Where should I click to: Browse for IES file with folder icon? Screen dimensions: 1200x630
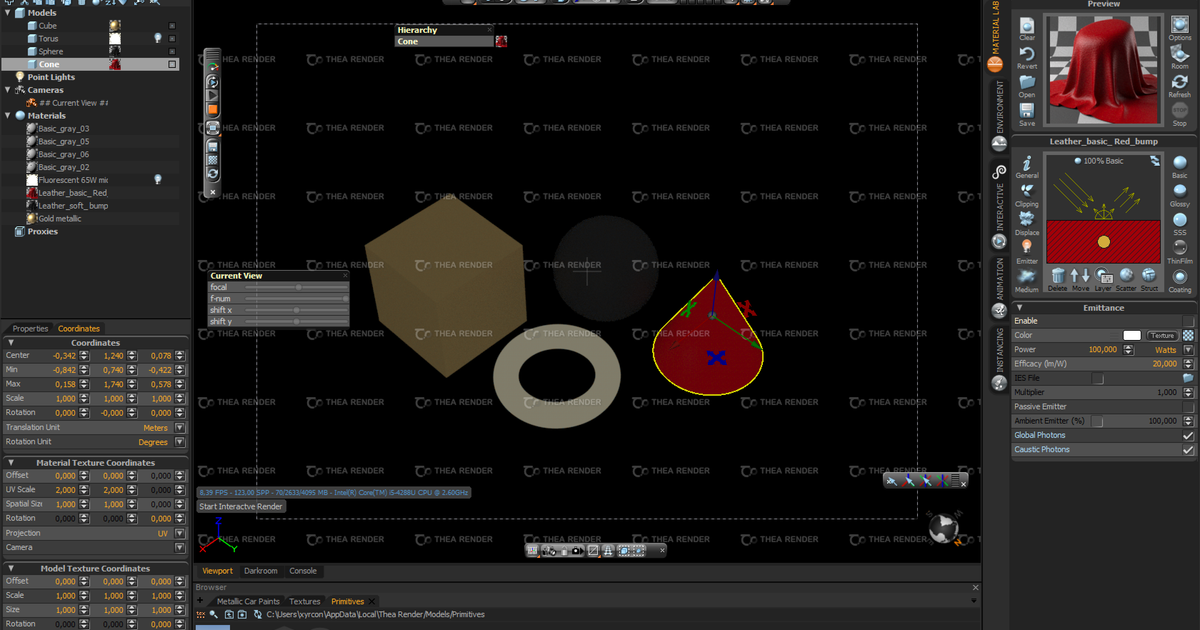(x=1188, y=379)
